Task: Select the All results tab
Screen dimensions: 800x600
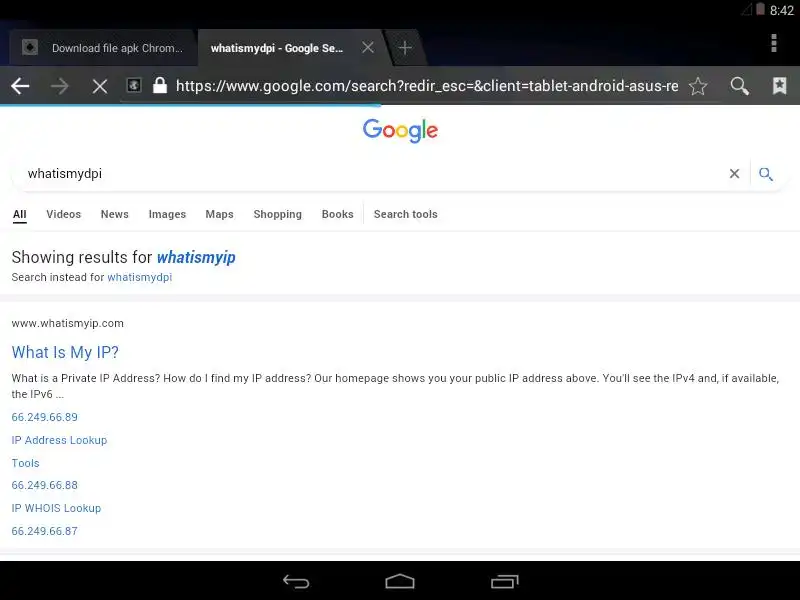Action: 19,214
